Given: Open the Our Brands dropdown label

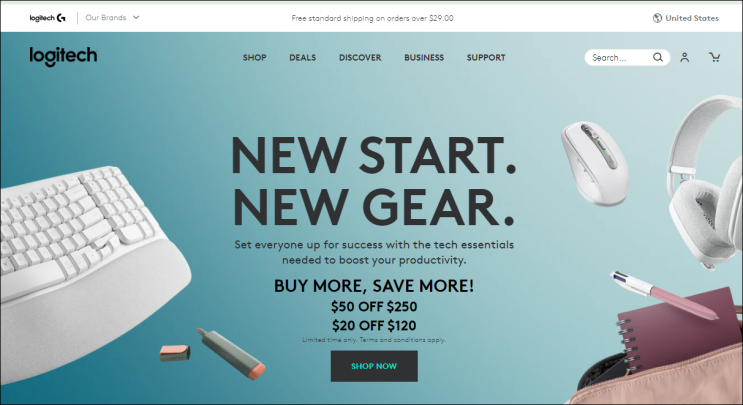Looking at the screenshot, I should pos(106,18).
